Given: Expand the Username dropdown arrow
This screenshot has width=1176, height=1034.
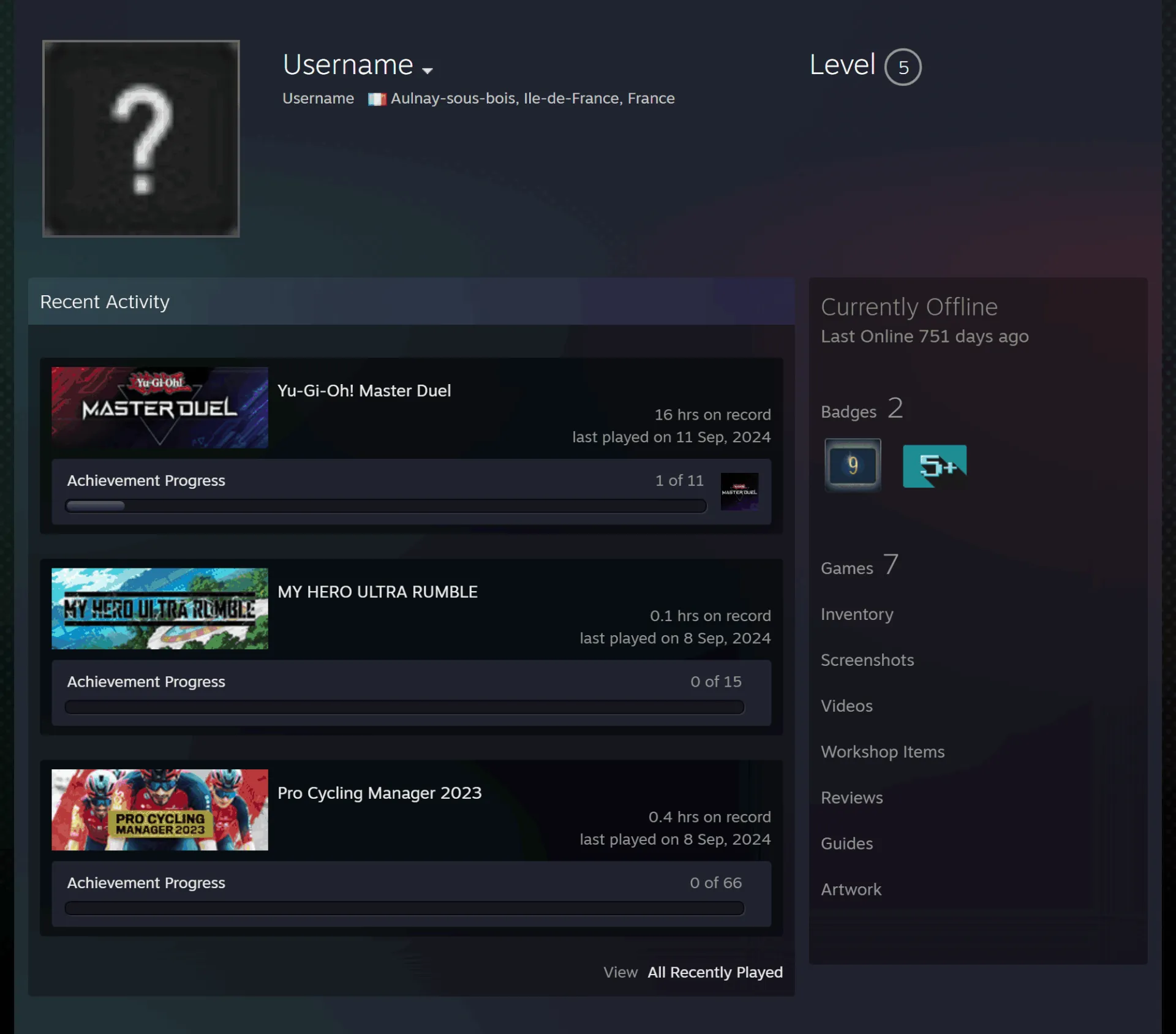Looking at the screenshot, I should 428,70.
